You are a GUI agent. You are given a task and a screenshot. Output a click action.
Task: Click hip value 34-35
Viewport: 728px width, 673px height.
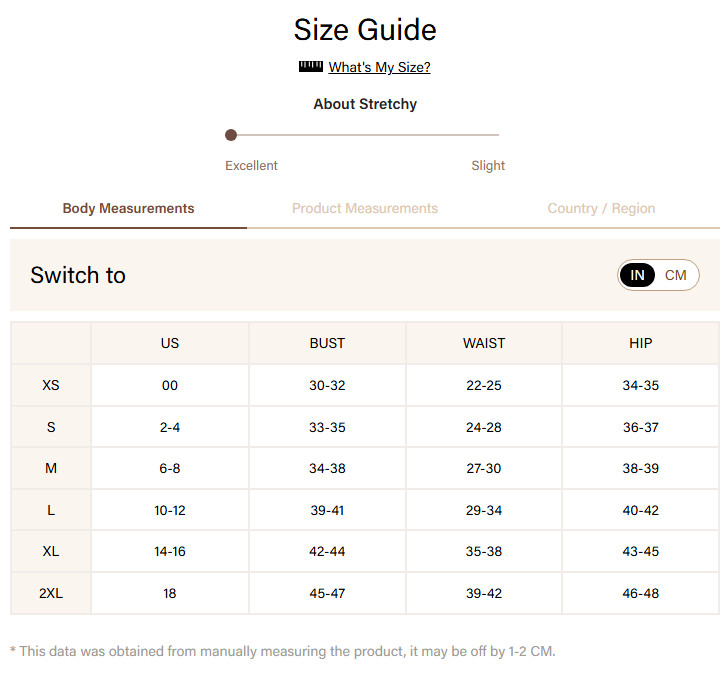(x=641, y=385)
